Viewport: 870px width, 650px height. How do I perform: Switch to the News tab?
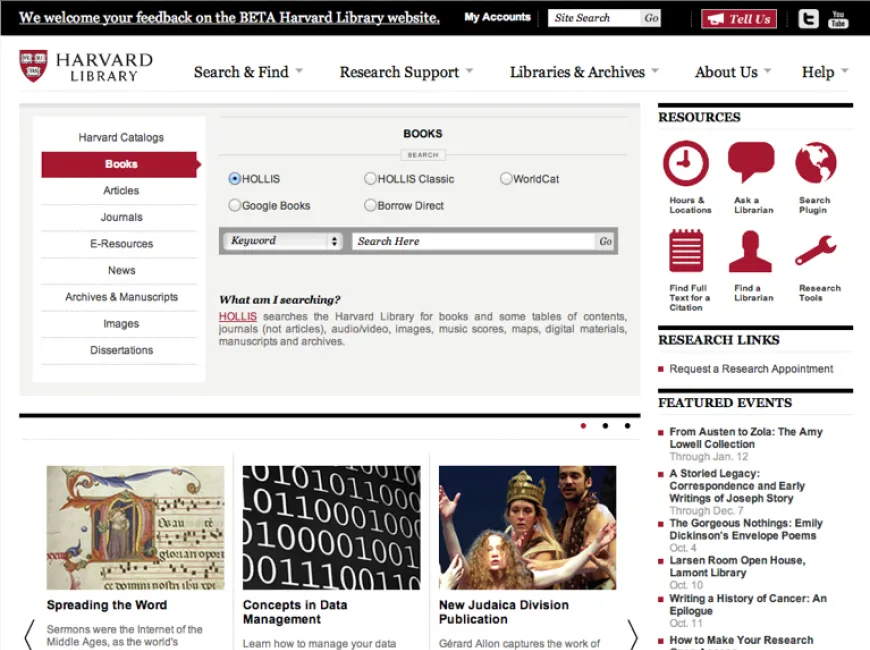click(121, 271)
